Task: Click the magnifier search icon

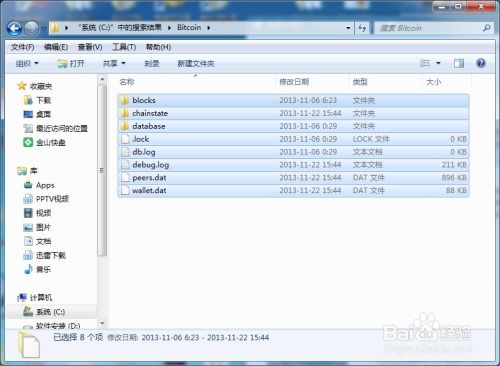Action: (x=486, y=28)
